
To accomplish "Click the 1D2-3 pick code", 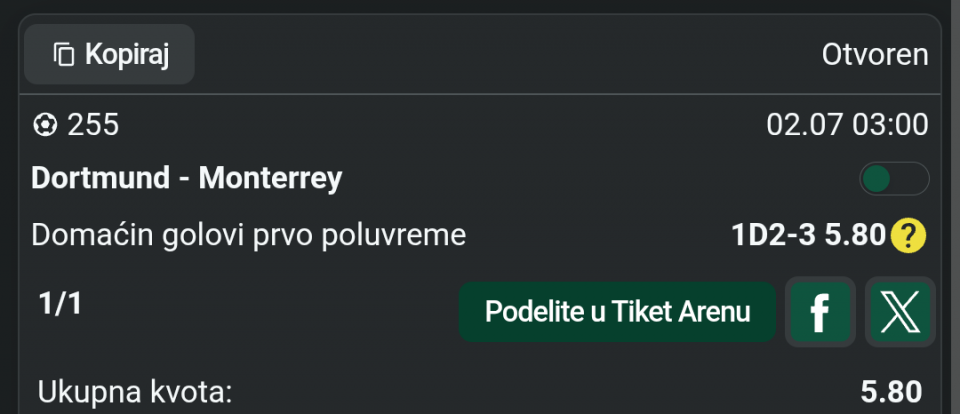I will pos(773,235).
